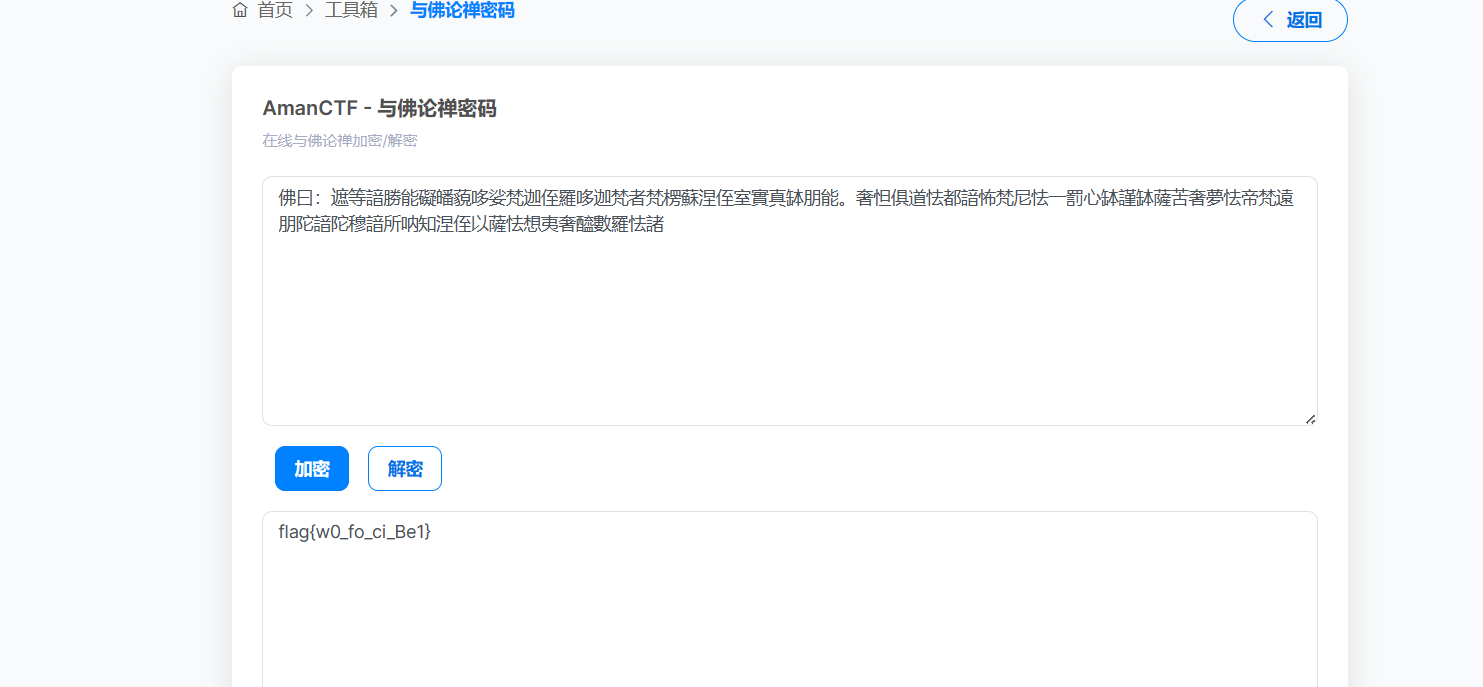The height and width of the screenshot is (687, 1483).
Task: Select the 与佛论禅密码 breadcrumb item
Action: click(462, 11)
